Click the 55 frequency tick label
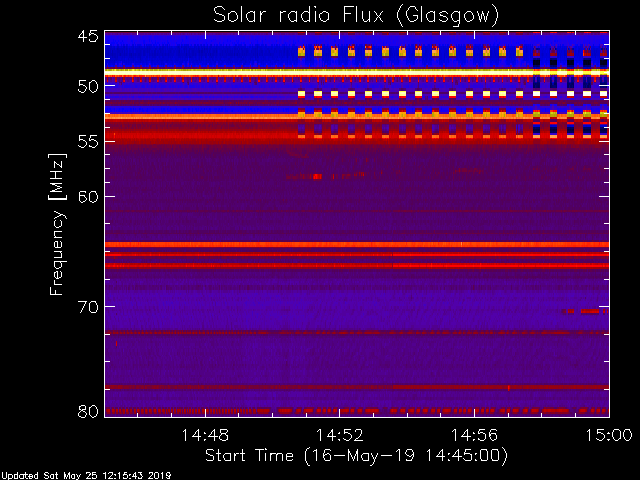The width and height of the screenshot is (640, 480). [x=88, y=142]
